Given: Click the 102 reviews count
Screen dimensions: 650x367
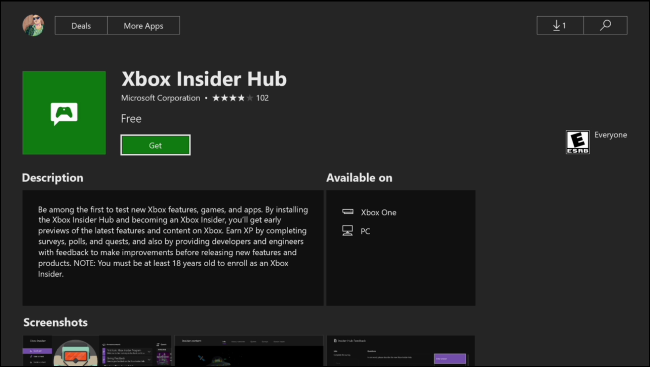Looking at the screenshot, I should click(x=262, y=98).
